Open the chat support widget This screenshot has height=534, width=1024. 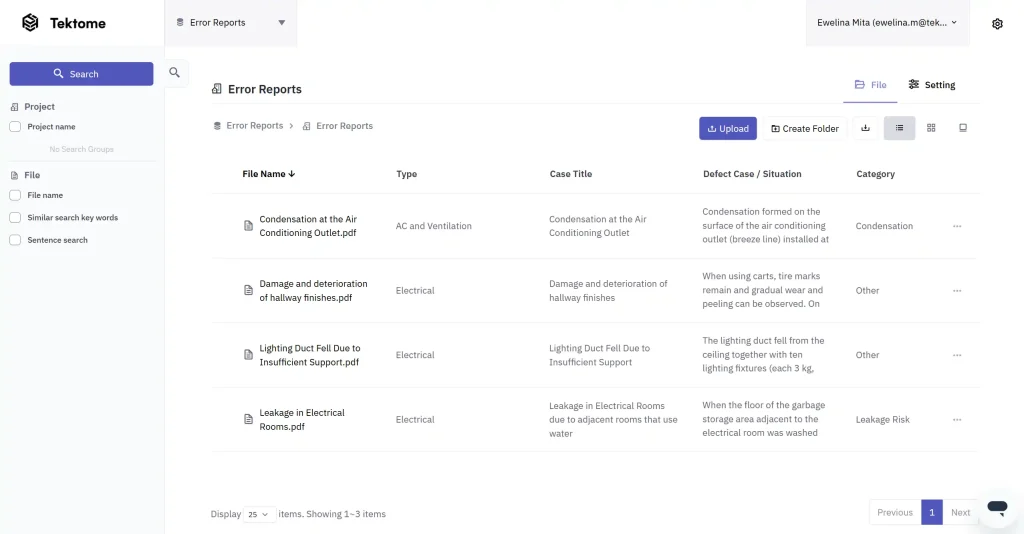point(996,507)
